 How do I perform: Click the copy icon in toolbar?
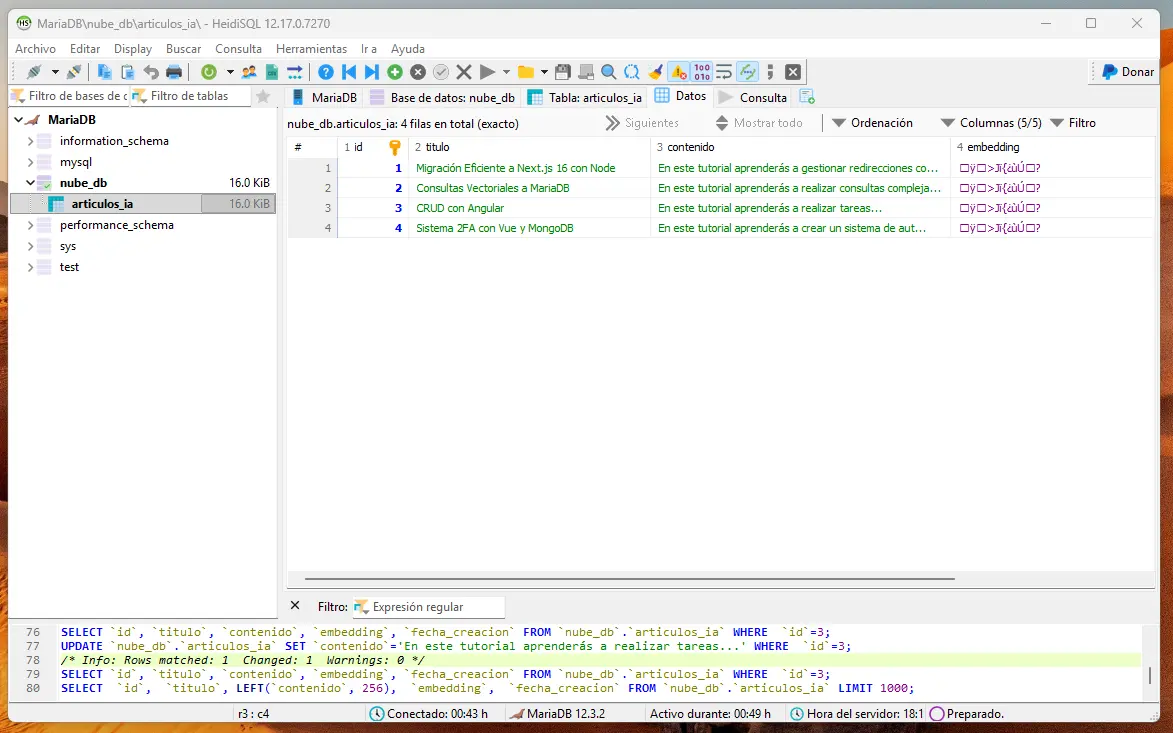tap(105, 72)
